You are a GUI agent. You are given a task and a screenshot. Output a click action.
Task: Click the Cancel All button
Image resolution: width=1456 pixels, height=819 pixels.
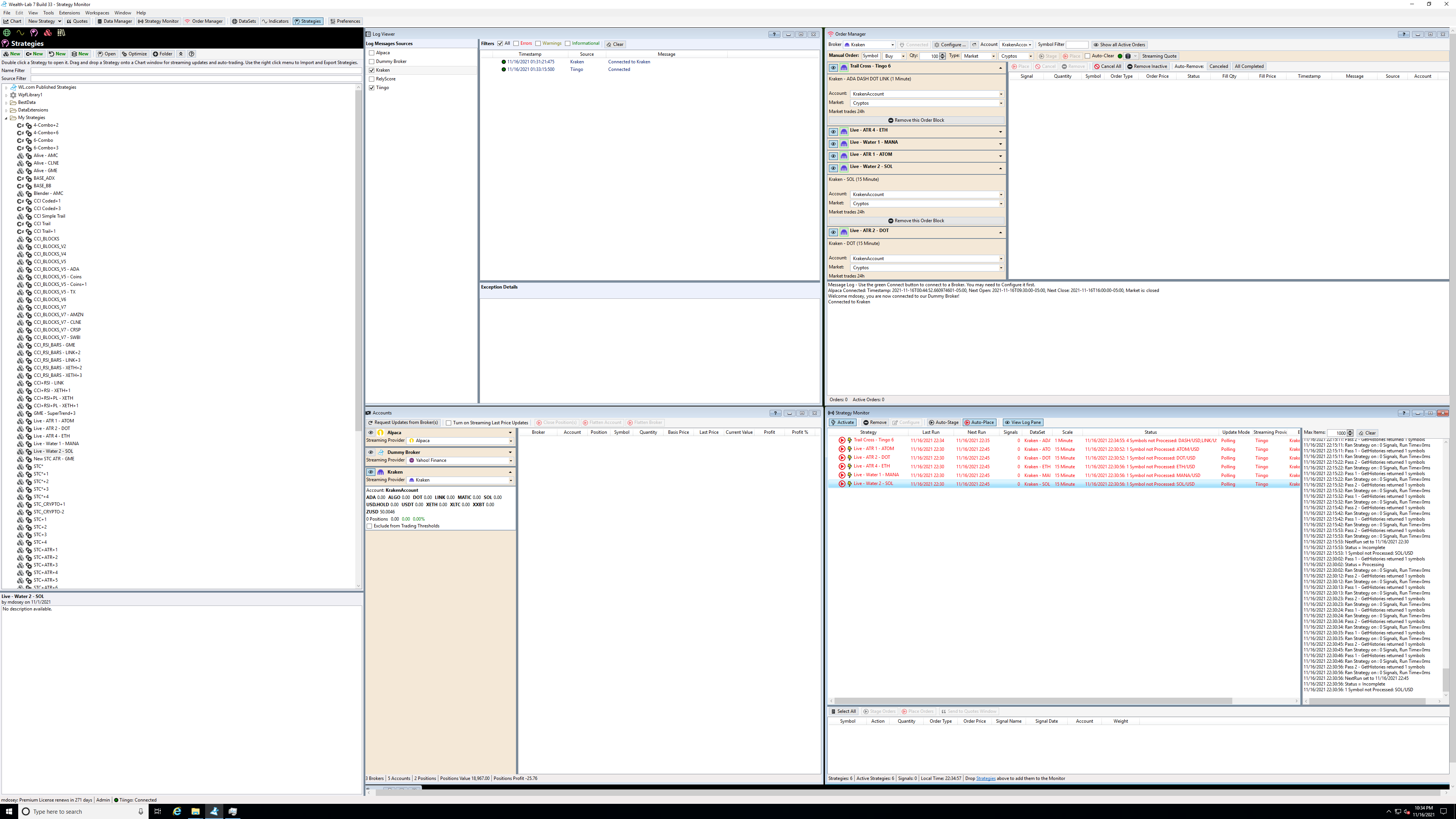tap(1107, 66)
